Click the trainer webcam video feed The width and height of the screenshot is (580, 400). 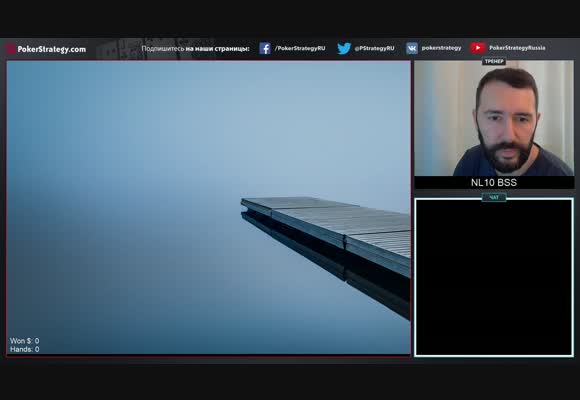tap(494, 118)
